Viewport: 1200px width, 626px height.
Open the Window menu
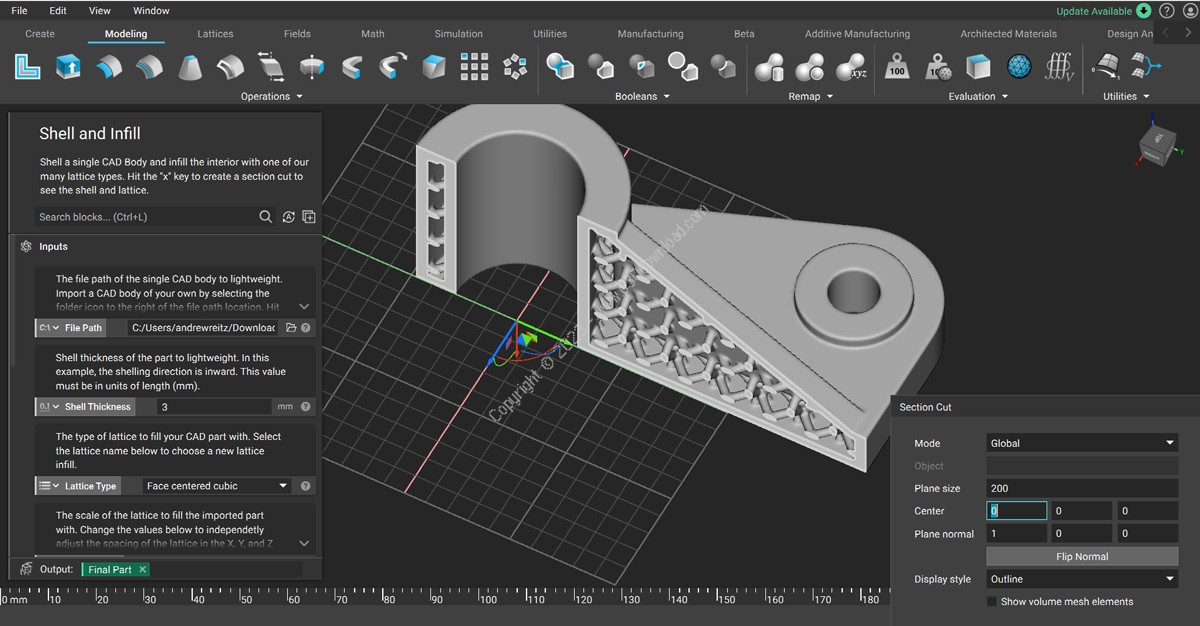[x=151, y=11]
